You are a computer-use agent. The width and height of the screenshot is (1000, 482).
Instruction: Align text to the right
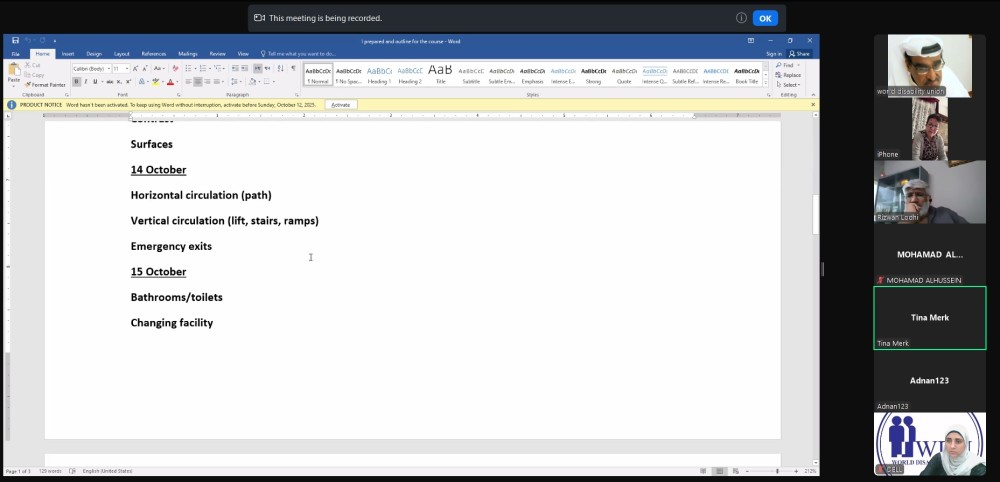point(207,82)
